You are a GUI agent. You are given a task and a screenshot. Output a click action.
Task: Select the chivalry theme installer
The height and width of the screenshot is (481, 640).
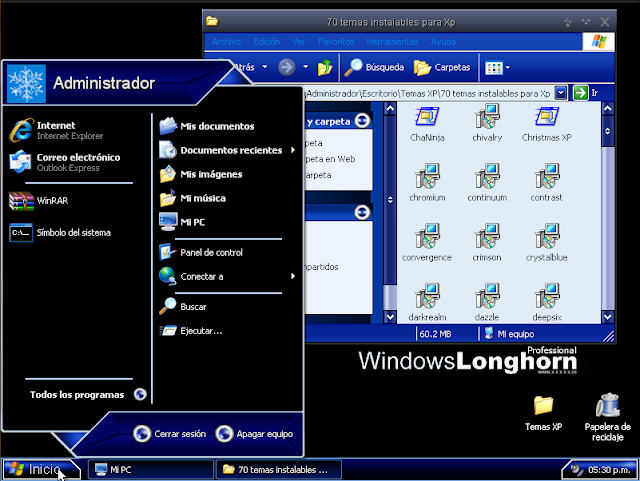pos(487,123)
